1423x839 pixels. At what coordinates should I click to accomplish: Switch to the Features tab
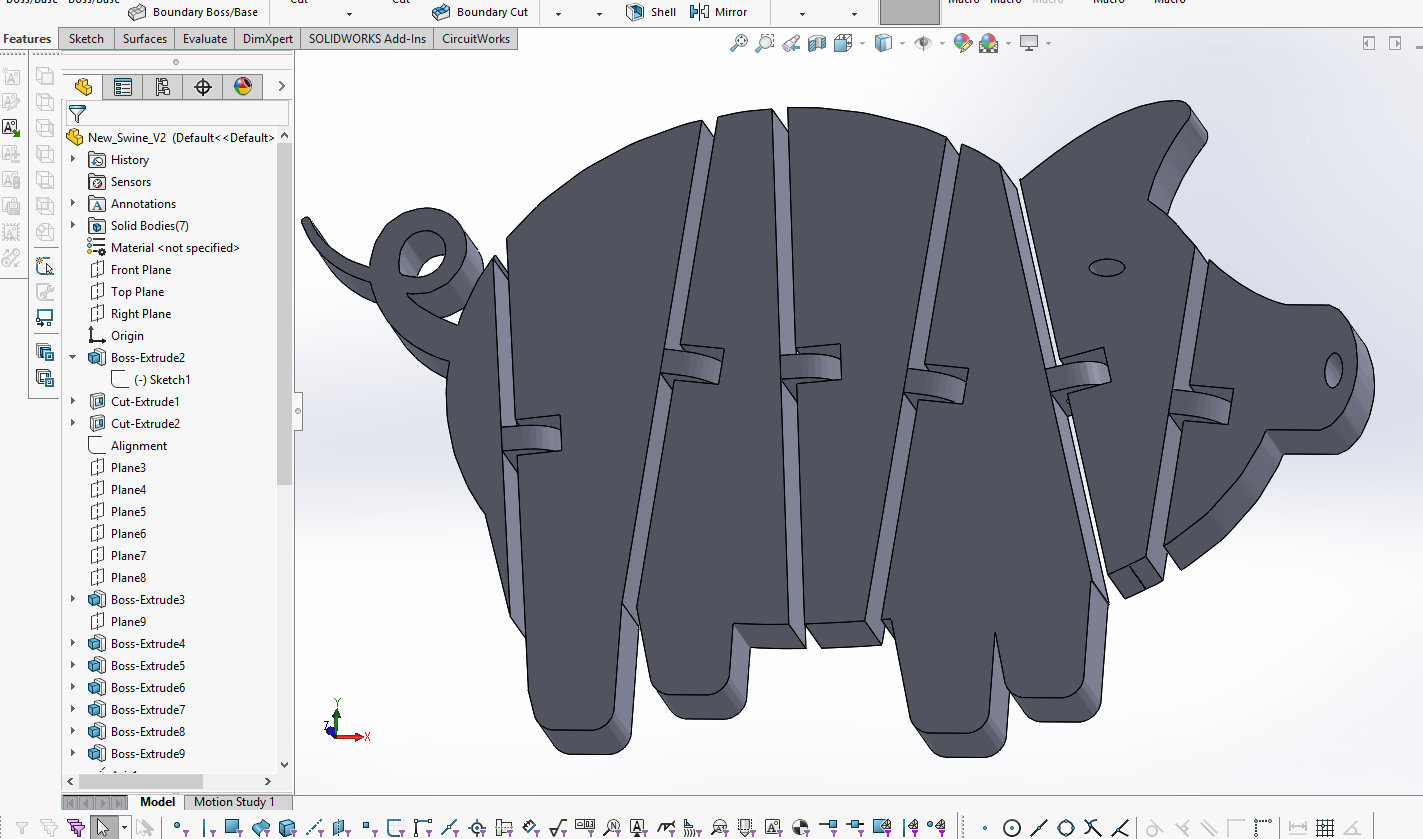click(28, 39)
